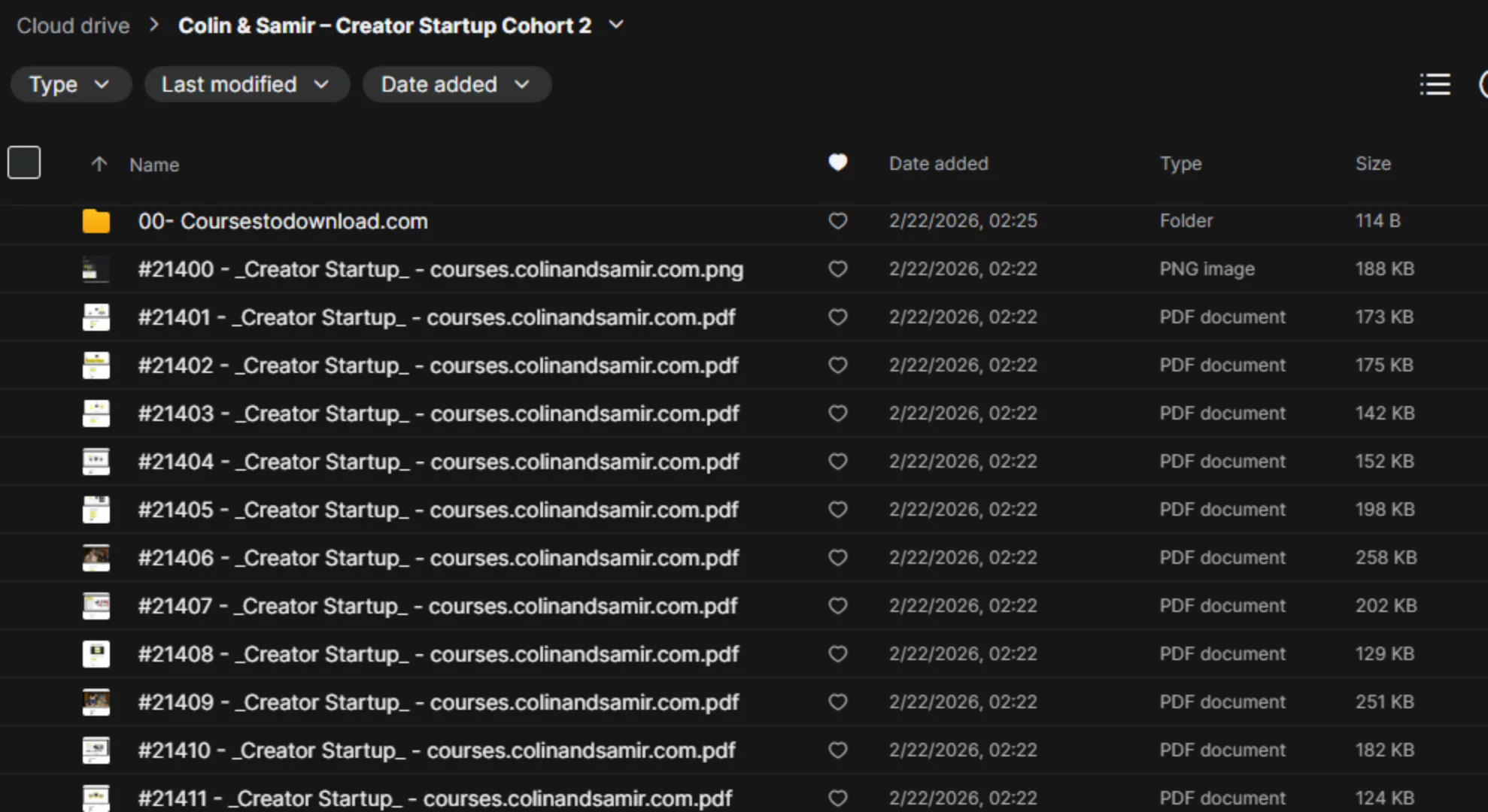Open the Type filter dropdown
The width and height of the screenshot is (1488, 812).
(70, 84)
